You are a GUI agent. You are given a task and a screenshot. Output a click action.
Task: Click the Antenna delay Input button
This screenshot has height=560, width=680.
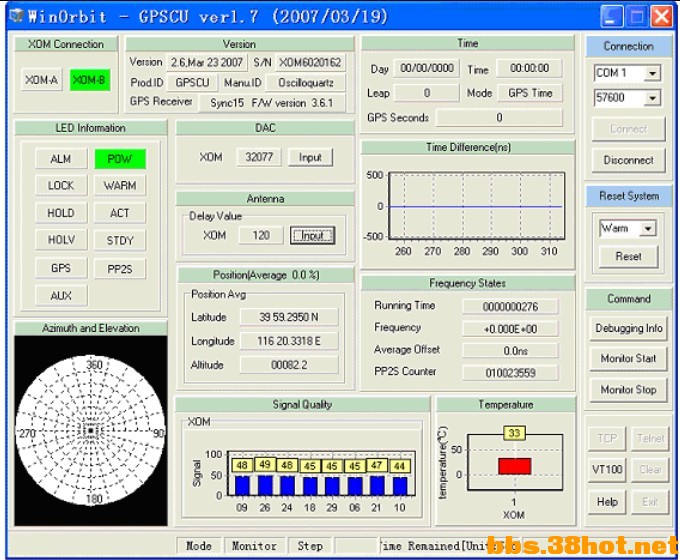point(312,236)
